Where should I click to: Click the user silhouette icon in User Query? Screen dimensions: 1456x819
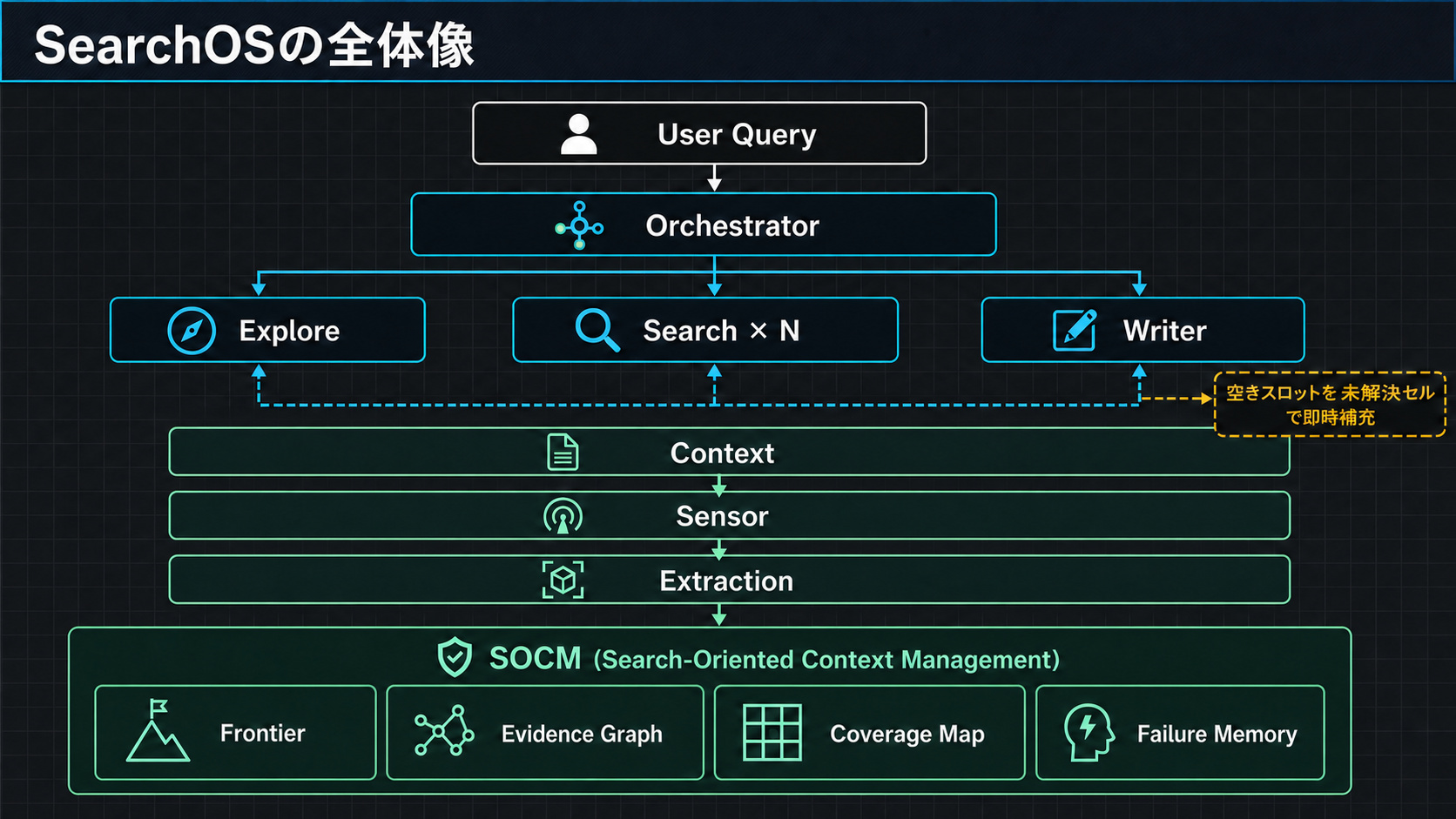pyautogui.click(x=579, y=134)
